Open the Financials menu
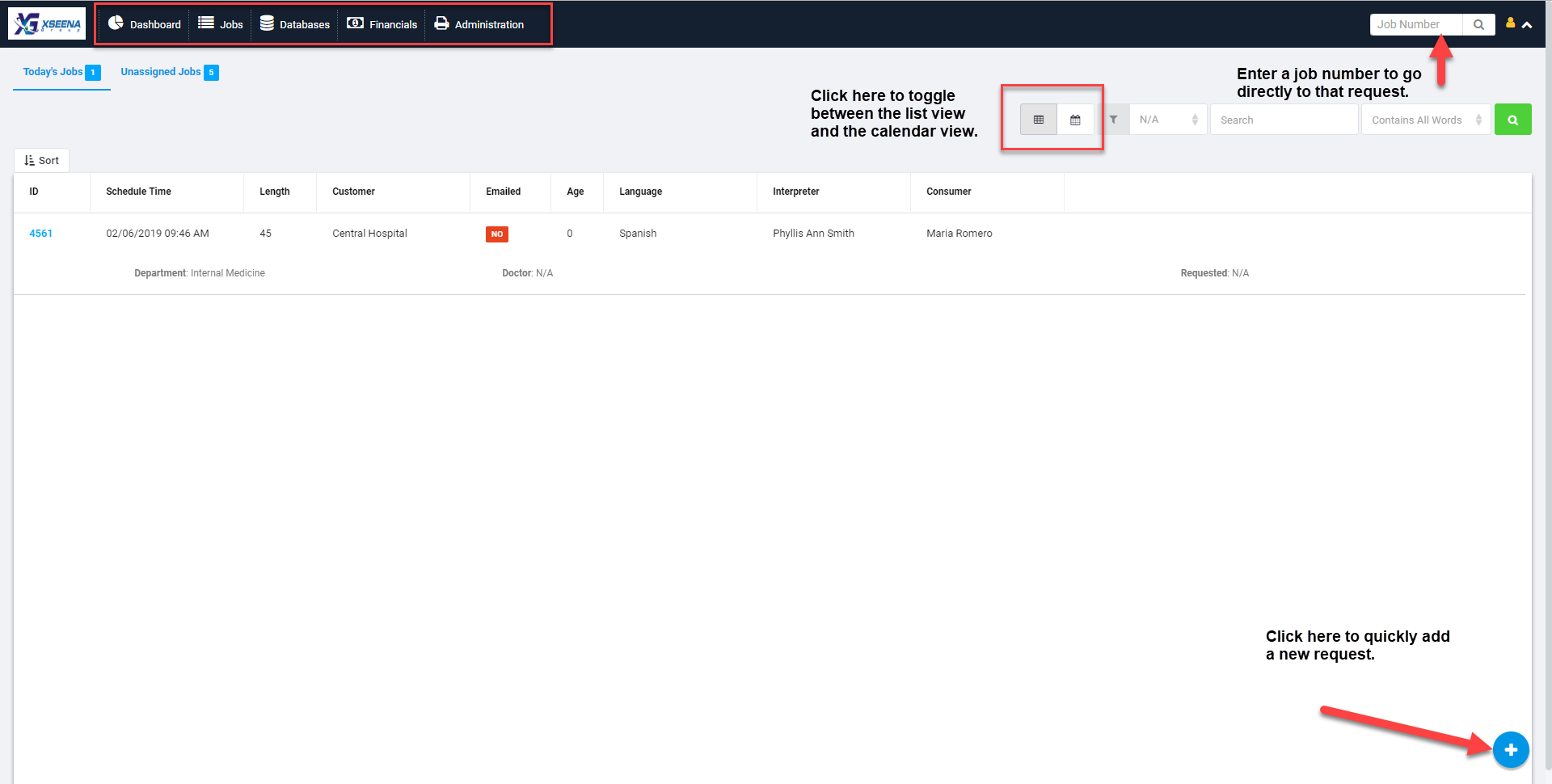Image resolution: width=1552 pixels, height=784 pixels. [x=382, y=24]
